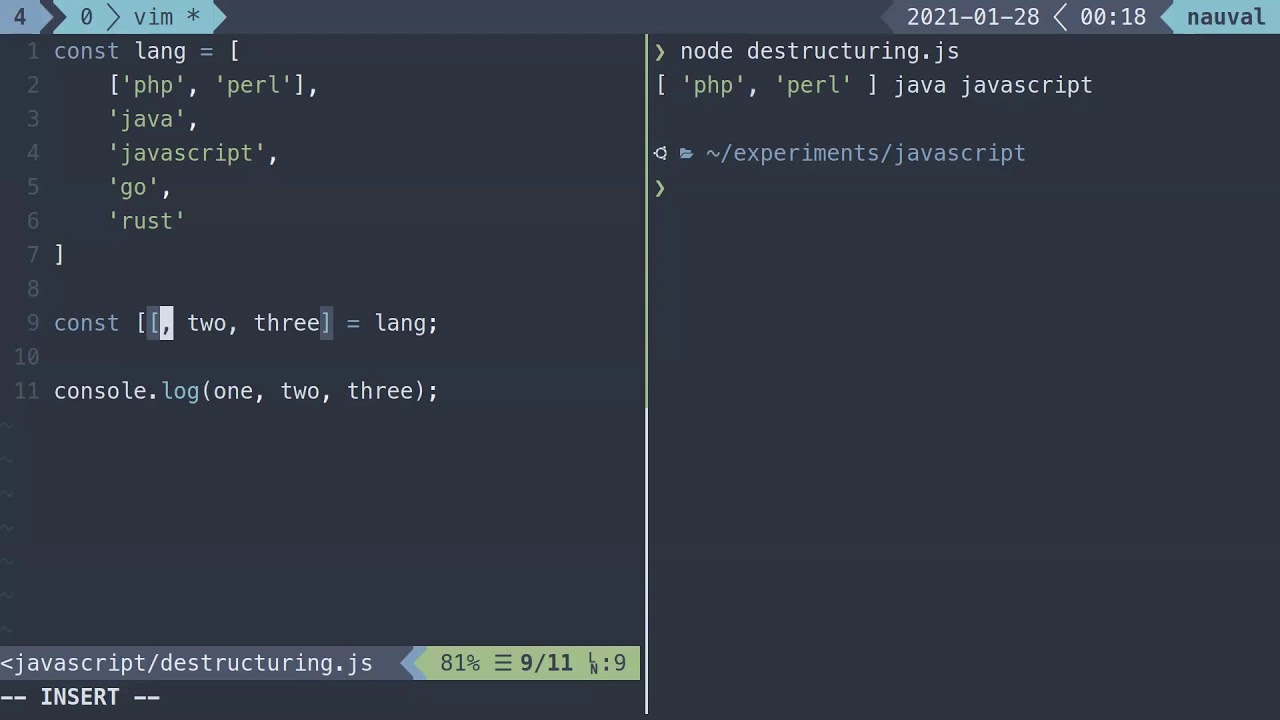Image resolution: width=1280 pixels, height=720 pixels.
Task: Click the output line with java javascript
Action: [x=875, y=85]
